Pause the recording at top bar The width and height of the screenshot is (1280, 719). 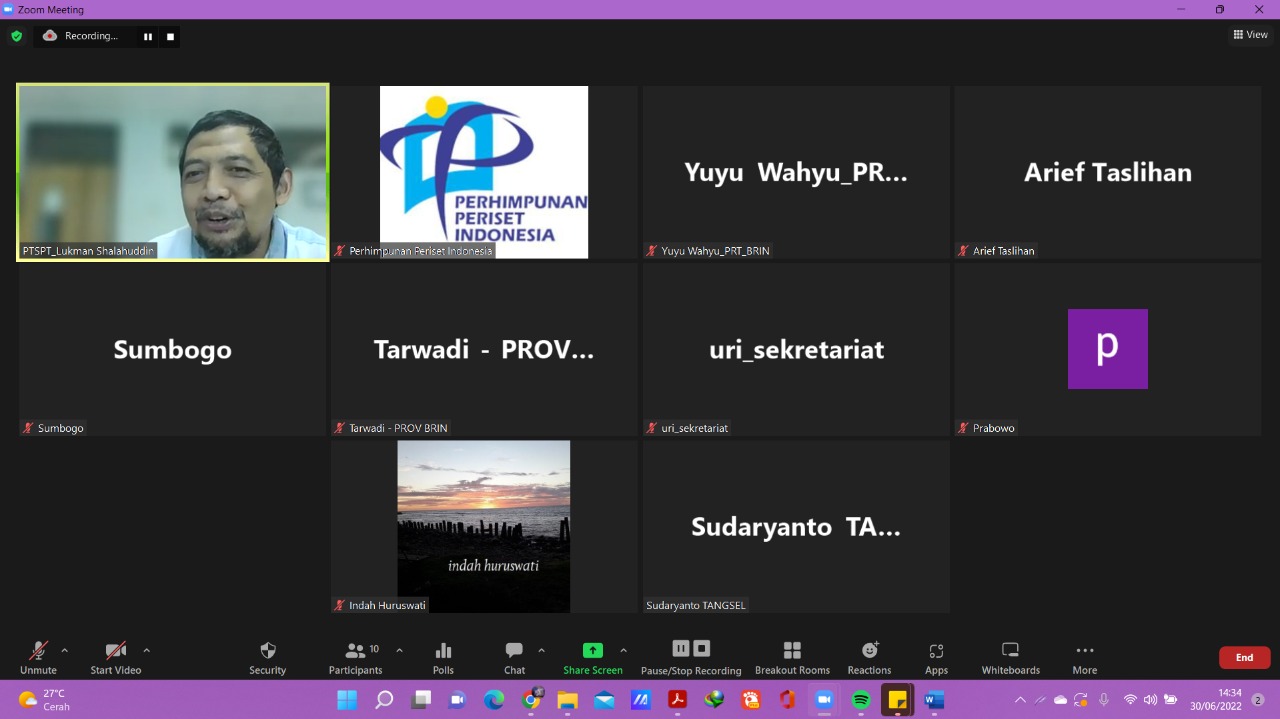coord(148,37)
